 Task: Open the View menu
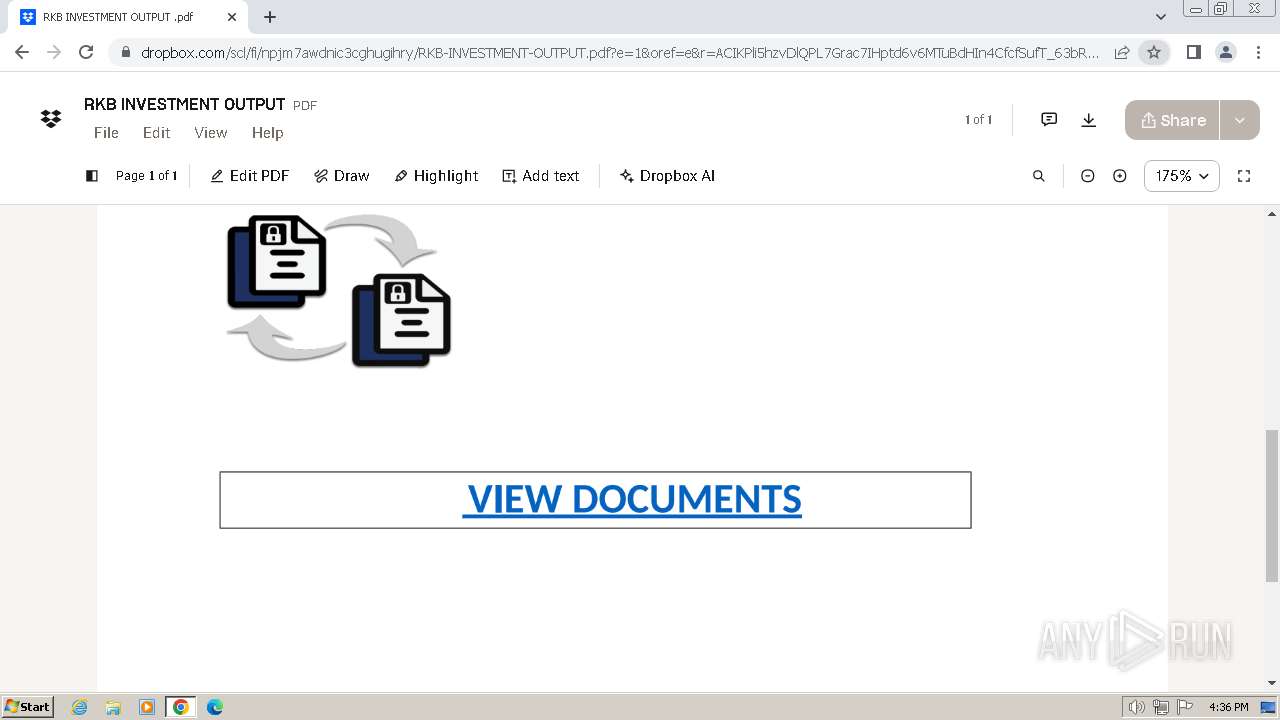(210, 132)
